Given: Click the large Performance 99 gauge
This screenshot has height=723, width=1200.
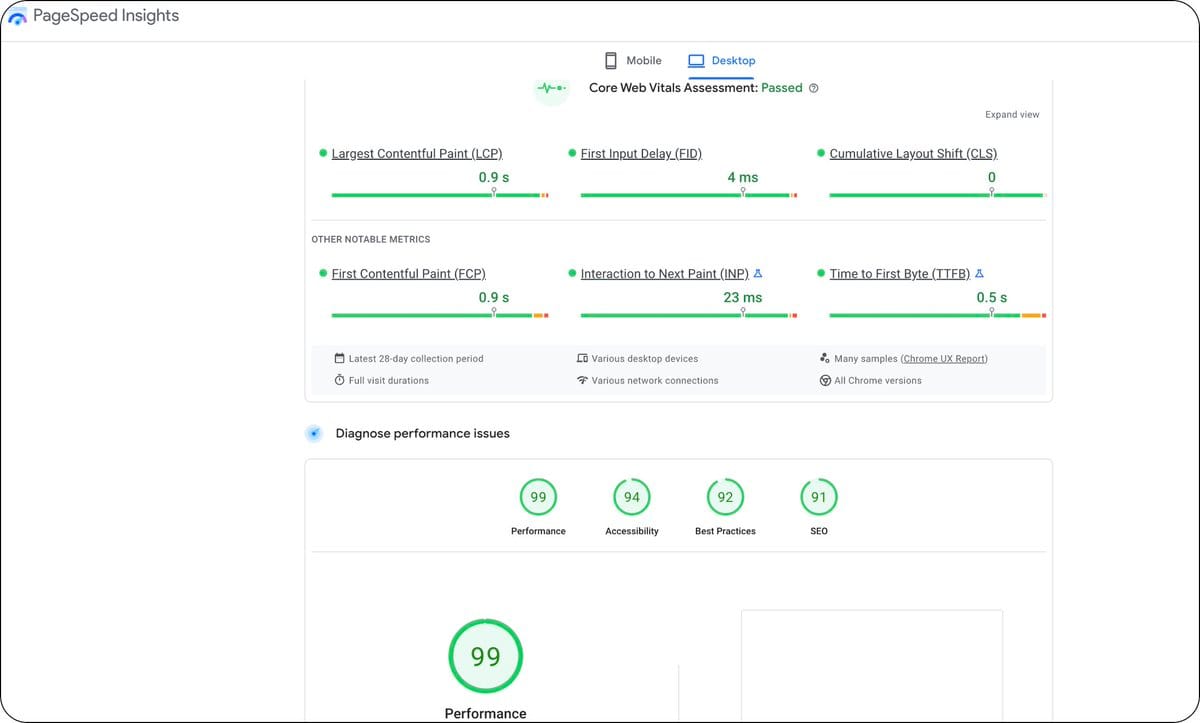Looking at the screenshot, I should 485,656.
